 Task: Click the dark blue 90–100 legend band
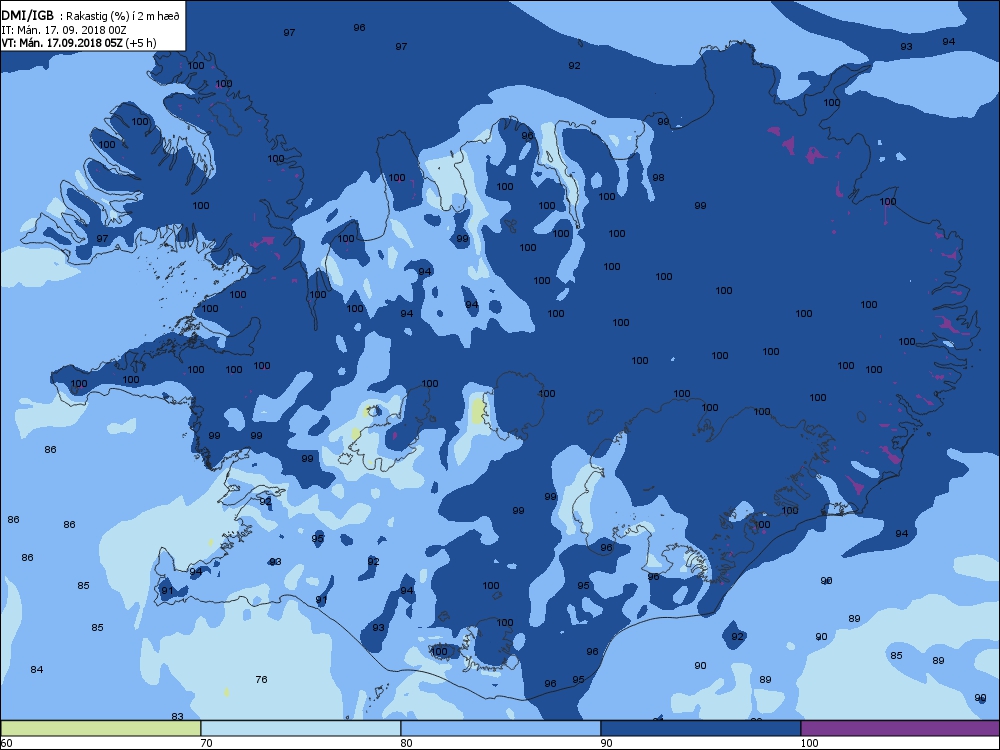[701, 728]
